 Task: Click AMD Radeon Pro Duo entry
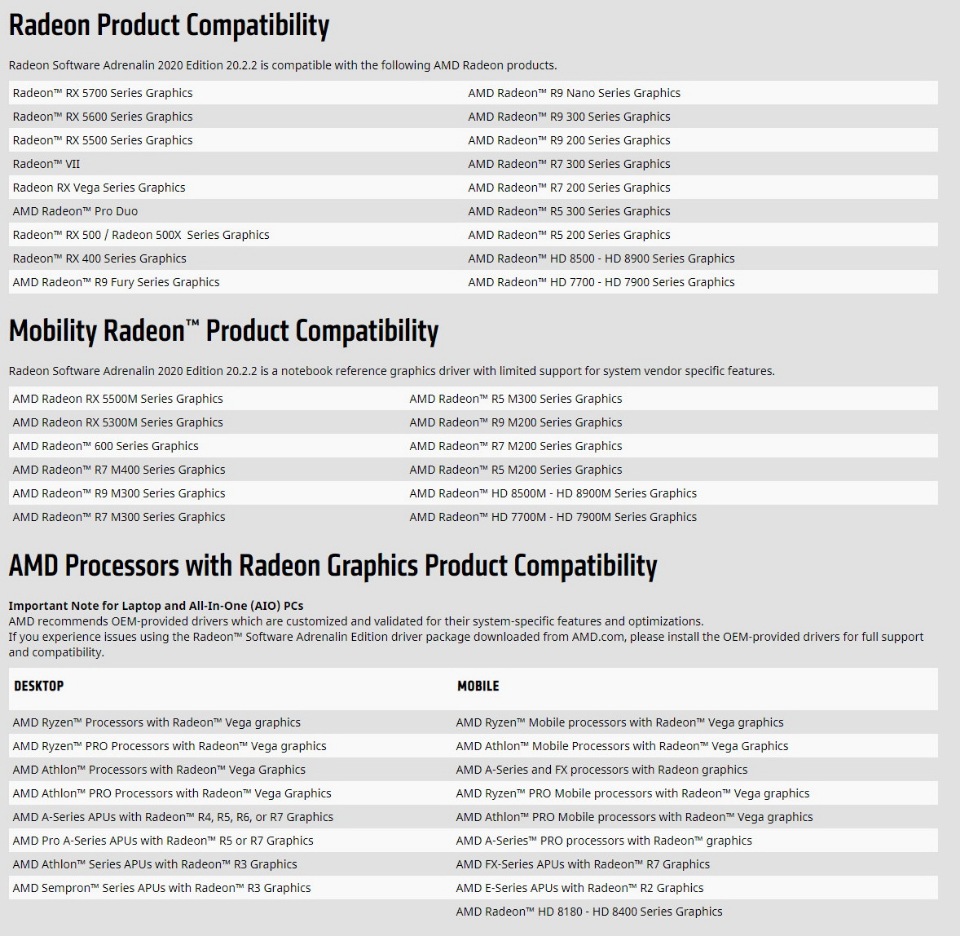(75, 211)
